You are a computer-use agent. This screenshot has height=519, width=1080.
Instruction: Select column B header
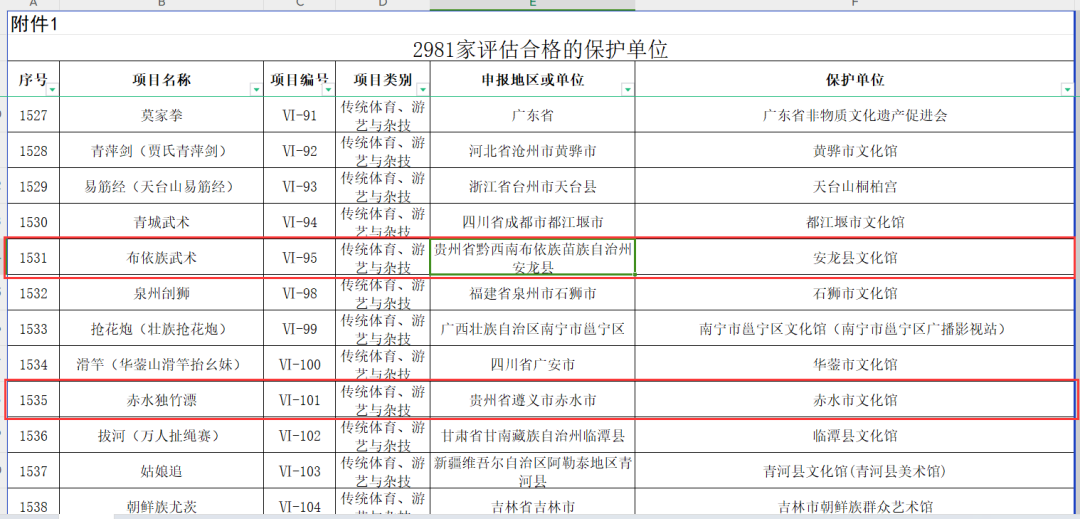coord(162,5)
